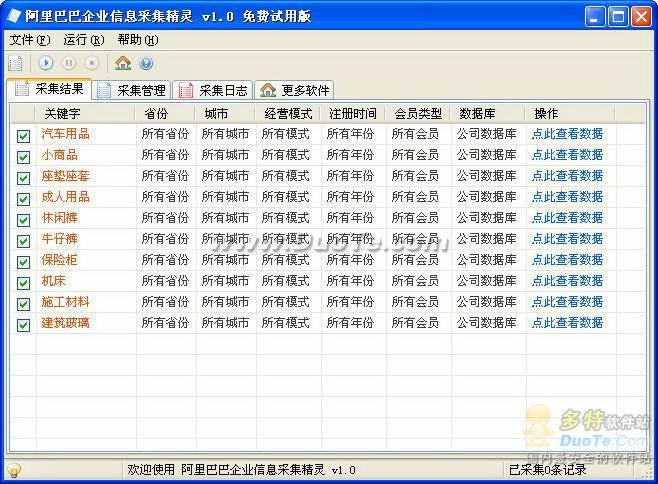Click 所有会员 in the 机床 row

point(415,281)
